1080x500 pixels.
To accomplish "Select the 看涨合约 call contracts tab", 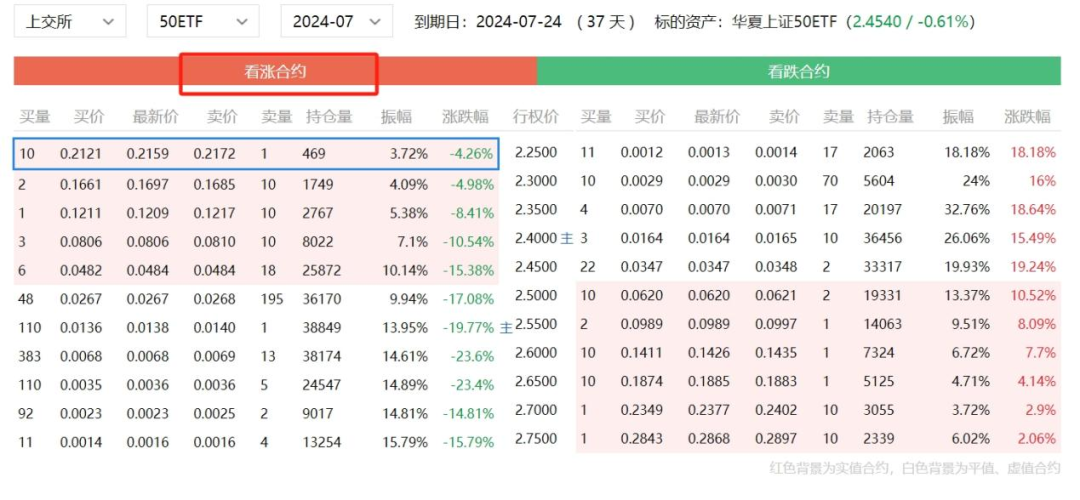I will [275, 72].
